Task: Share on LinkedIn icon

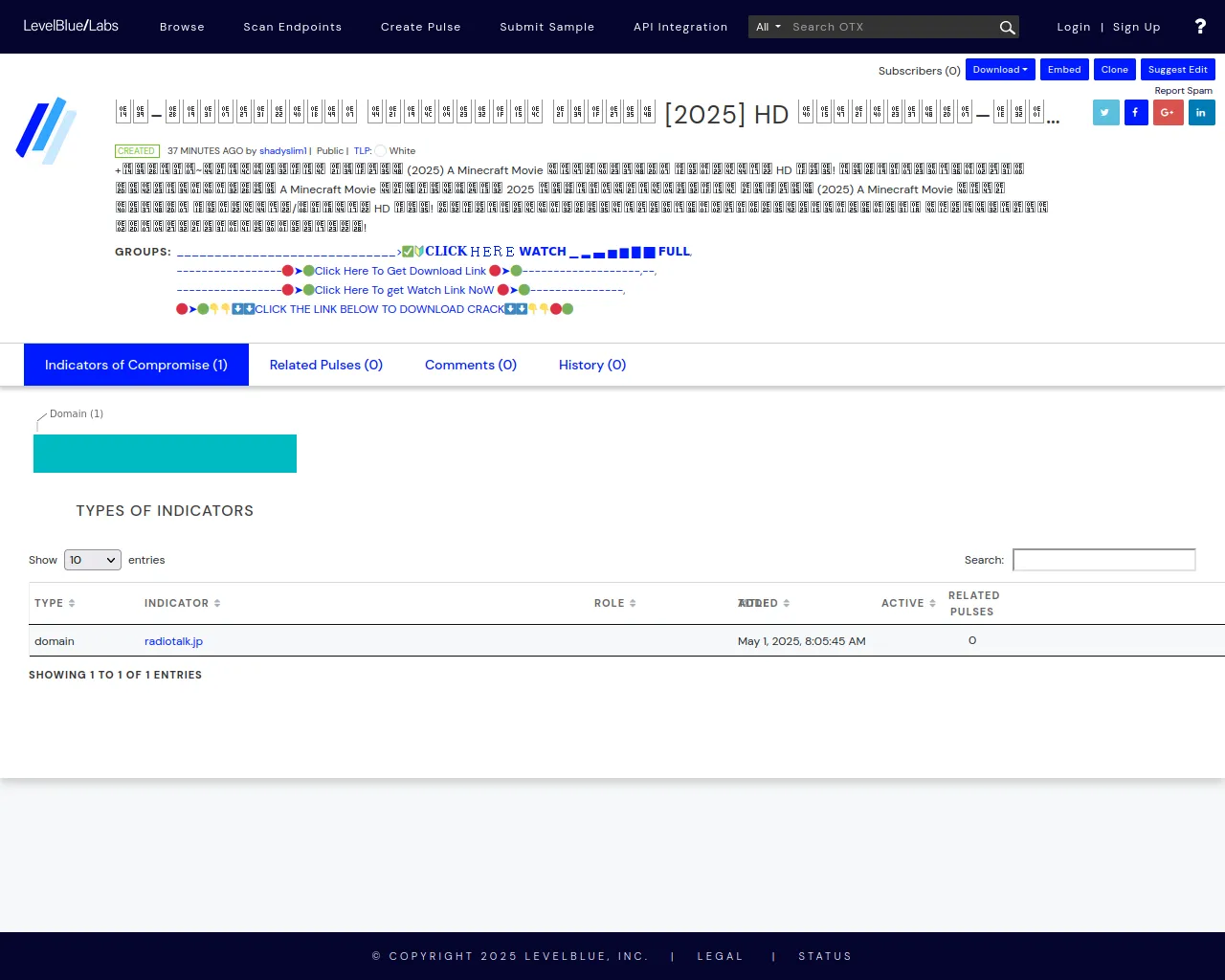Action: point(1201,113)
